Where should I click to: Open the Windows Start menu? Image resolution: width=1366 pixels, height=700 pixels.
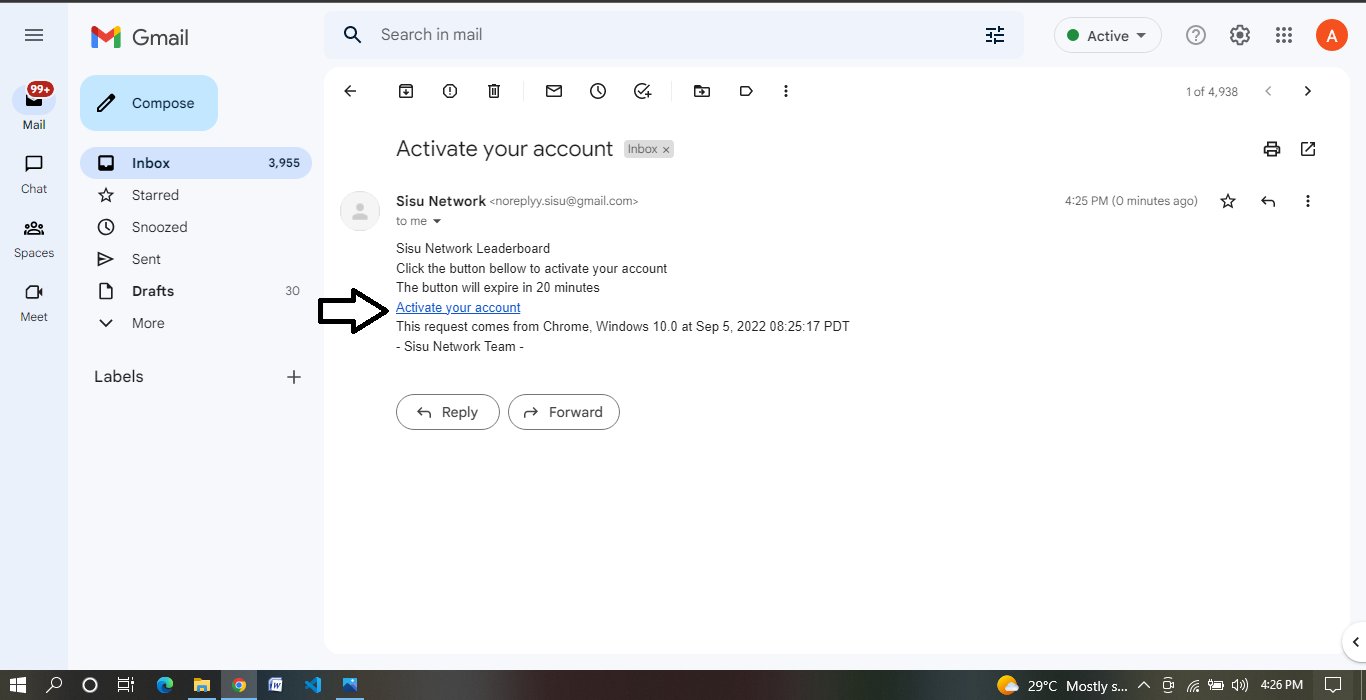tap(20, 685)
